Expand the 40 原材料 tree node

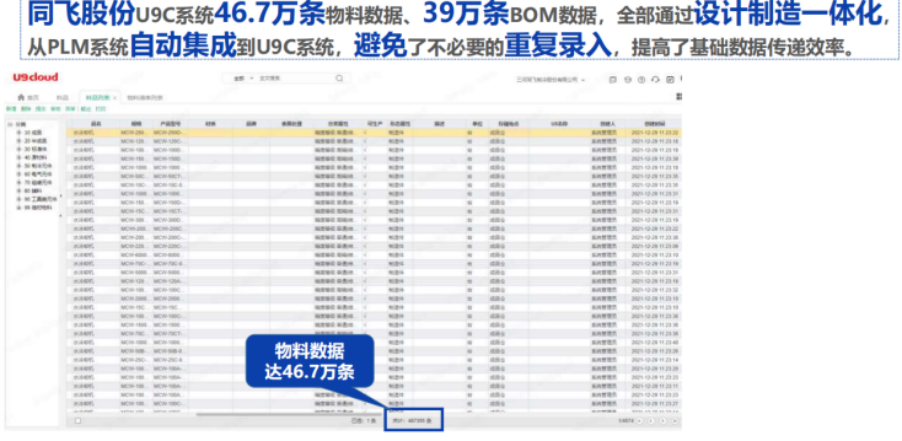[x=19, y=158]
